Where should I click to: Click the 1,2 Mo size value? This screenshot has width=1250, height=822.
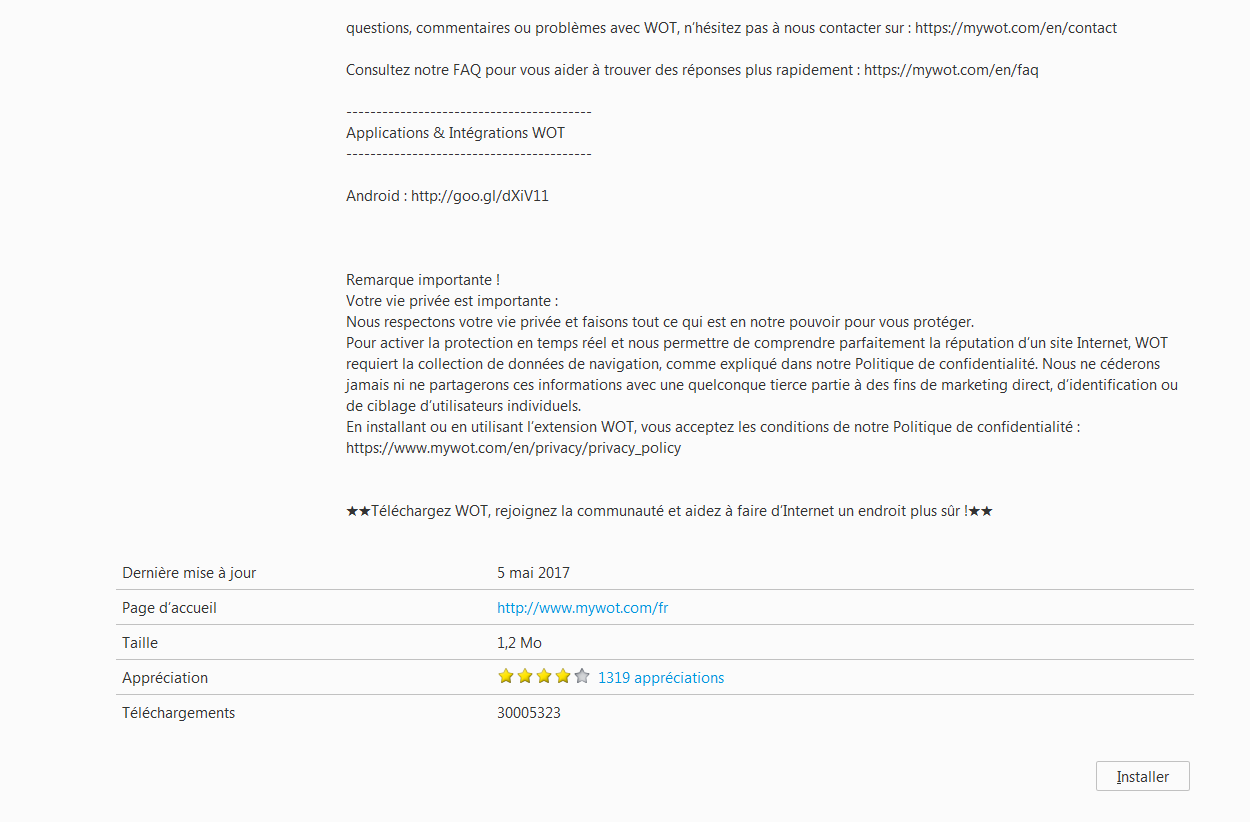(x=519, y=643)
